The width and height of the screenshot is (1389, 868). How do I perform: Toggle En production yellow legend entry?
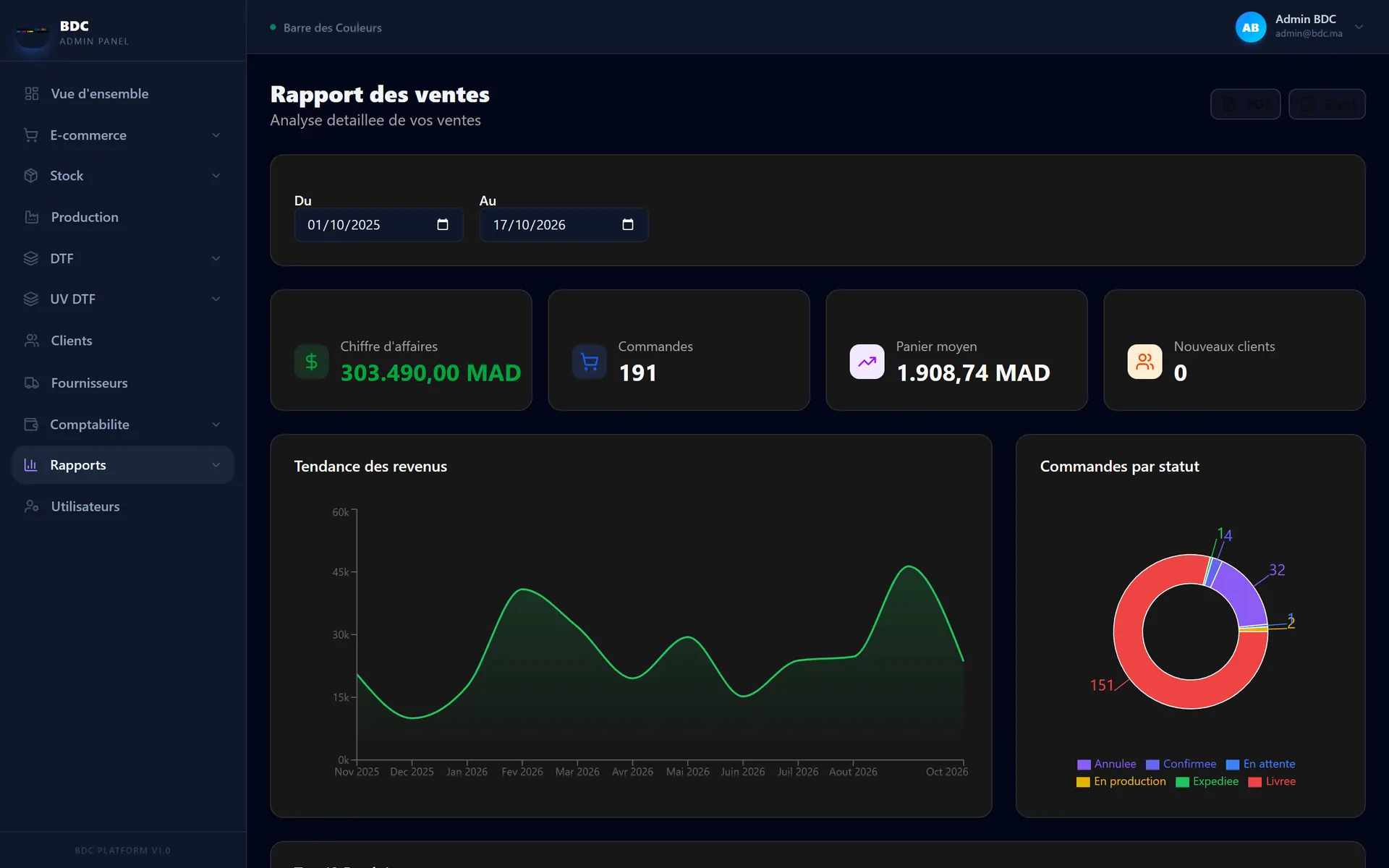1121,782
